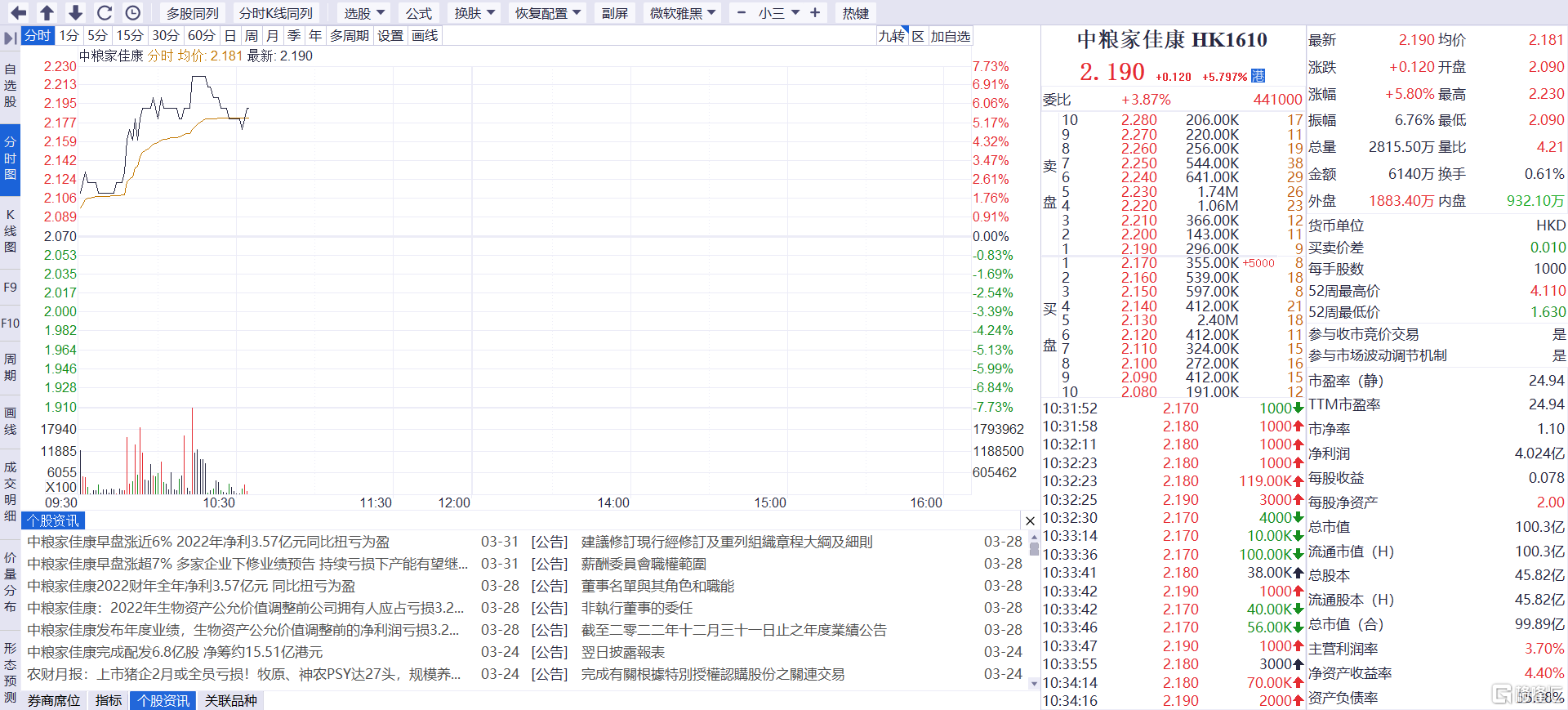Open 画线 drawing tool in sidebar
The height and width of the screenshot is (710, 1568).
[10, 421]
